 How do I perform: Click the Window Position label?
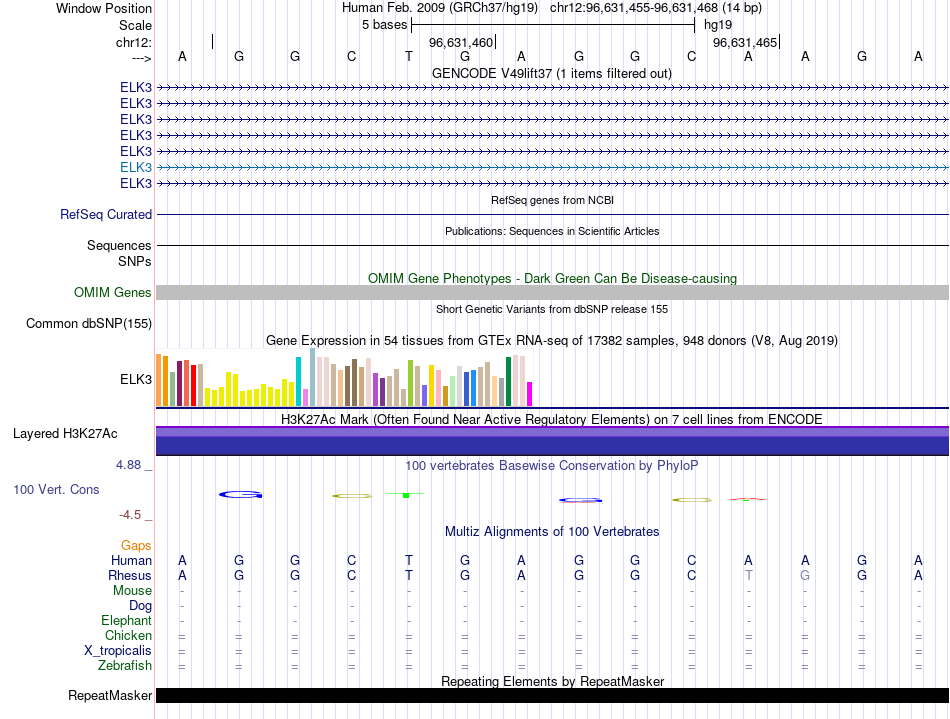tap(104, 8)
